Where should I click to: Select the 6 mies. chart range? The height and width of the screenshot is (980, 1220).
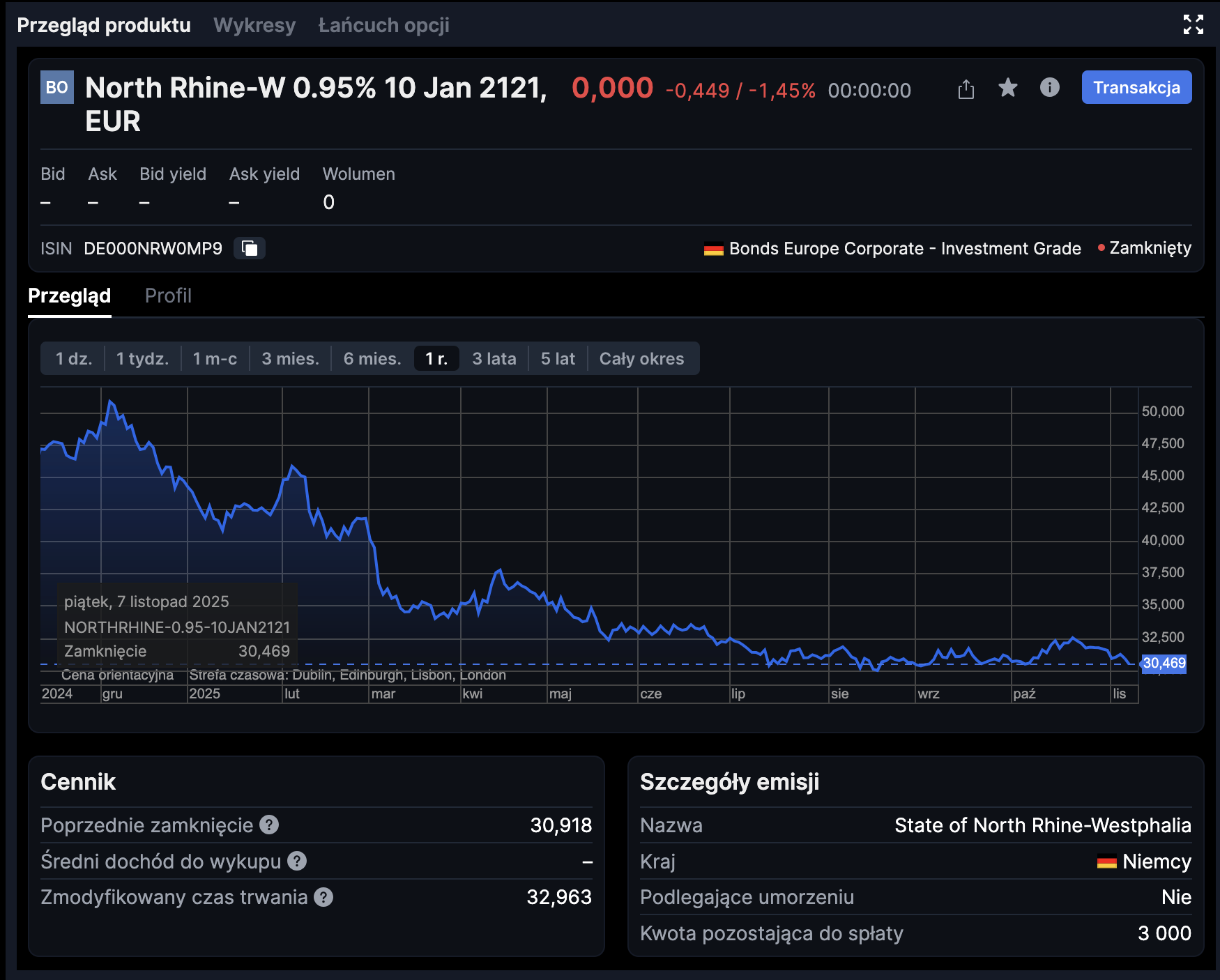click(372, 359)
